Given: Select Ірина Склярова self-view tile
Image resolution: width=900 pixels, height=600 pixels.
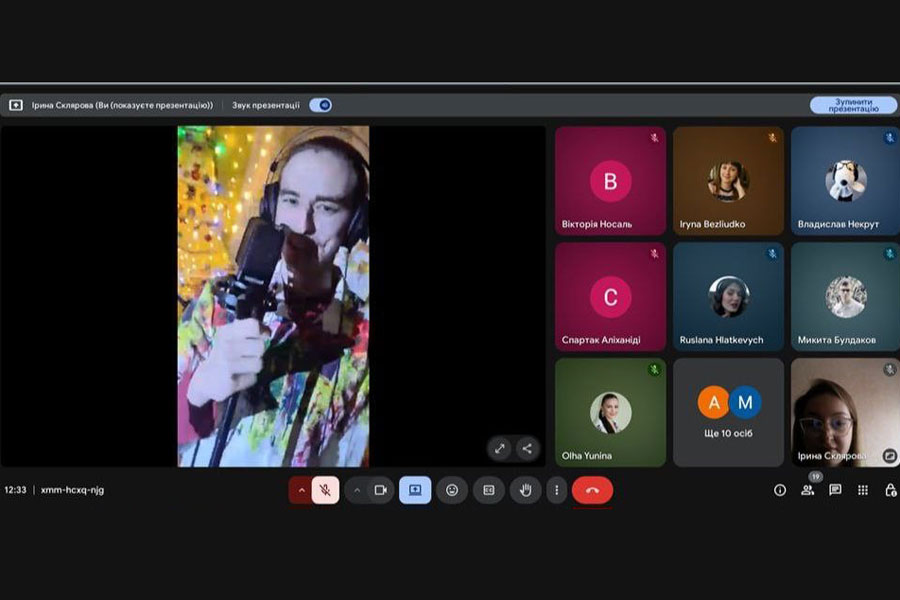Looking at the screenshot, I should 845,412.
